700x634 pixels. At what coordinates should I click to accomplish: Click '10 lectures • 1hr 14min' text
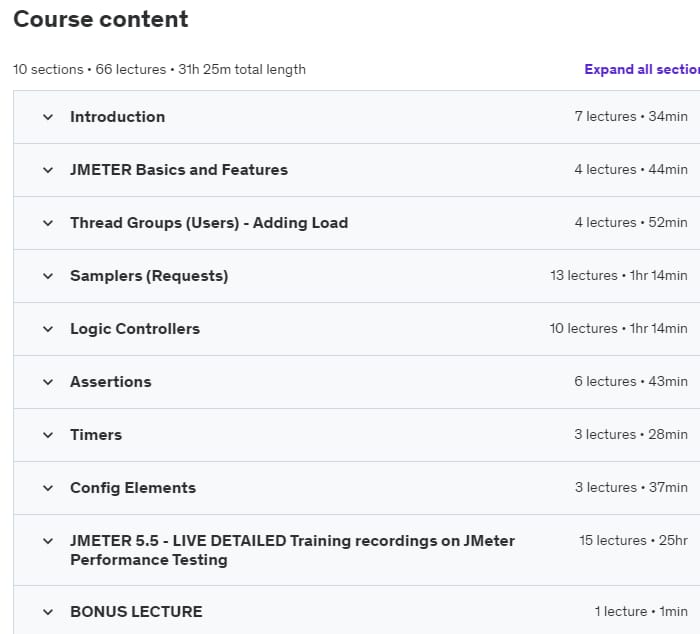coord(619,329)
